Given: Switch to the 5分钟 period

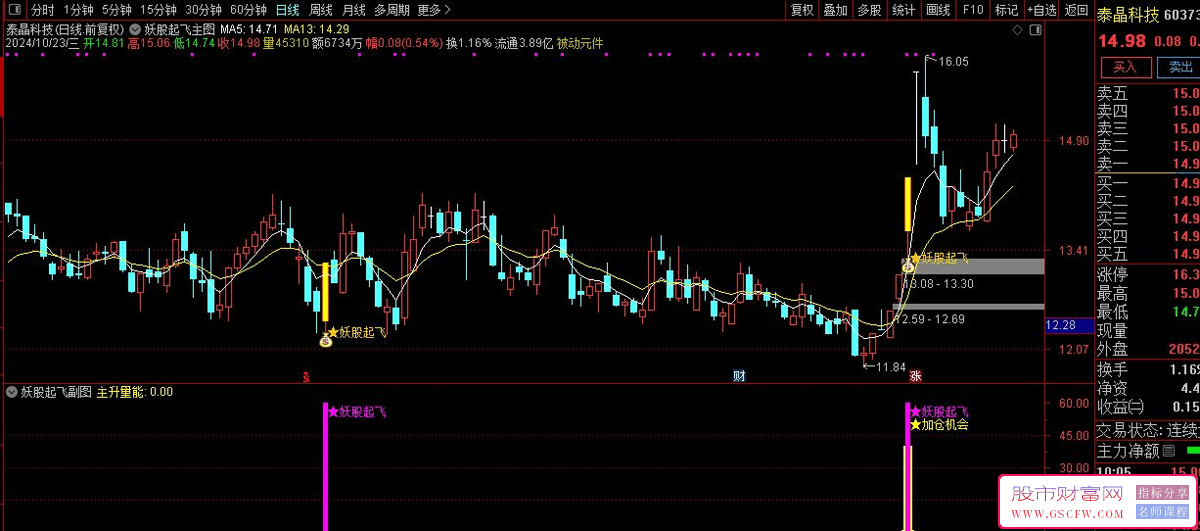Looking at the screenshot, I should click(x=117, y=10).
